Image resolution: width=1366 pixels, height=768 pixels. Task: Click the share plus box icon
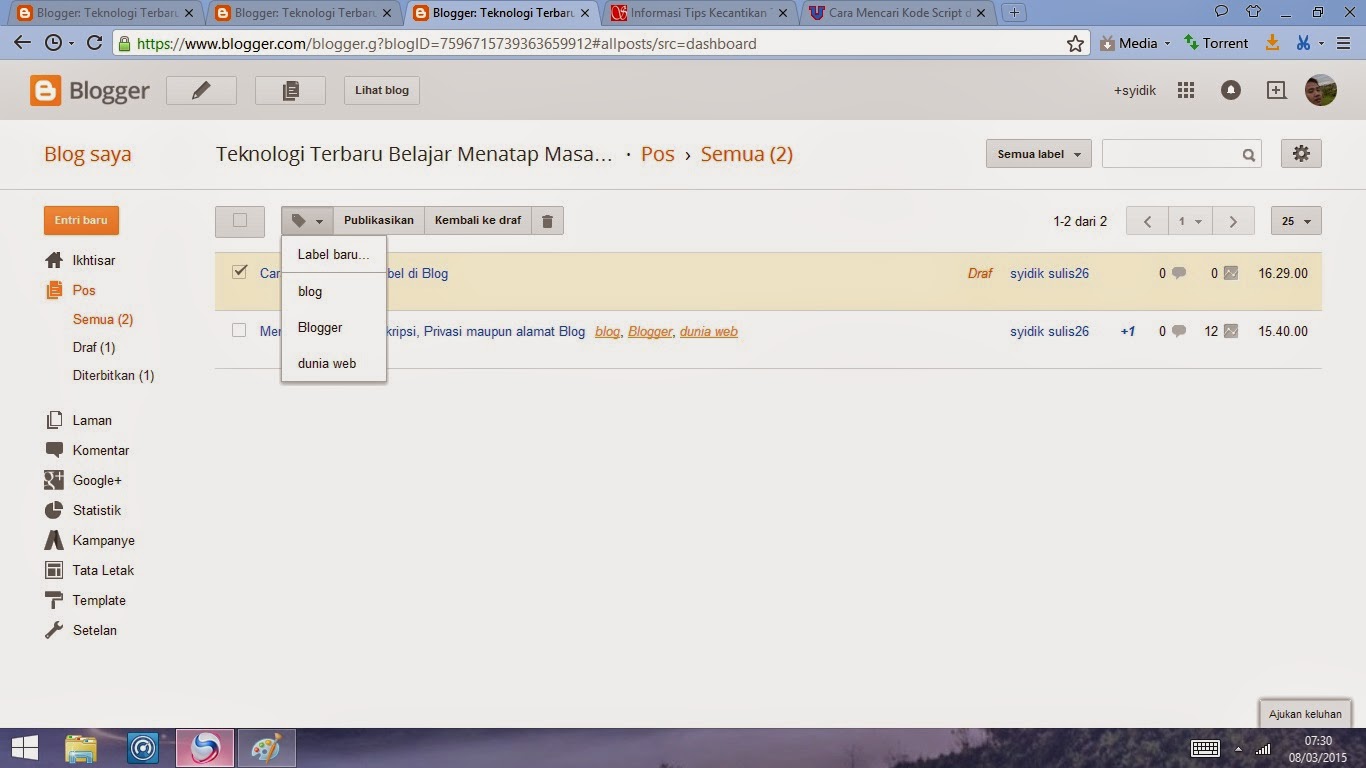[1276, 90]
